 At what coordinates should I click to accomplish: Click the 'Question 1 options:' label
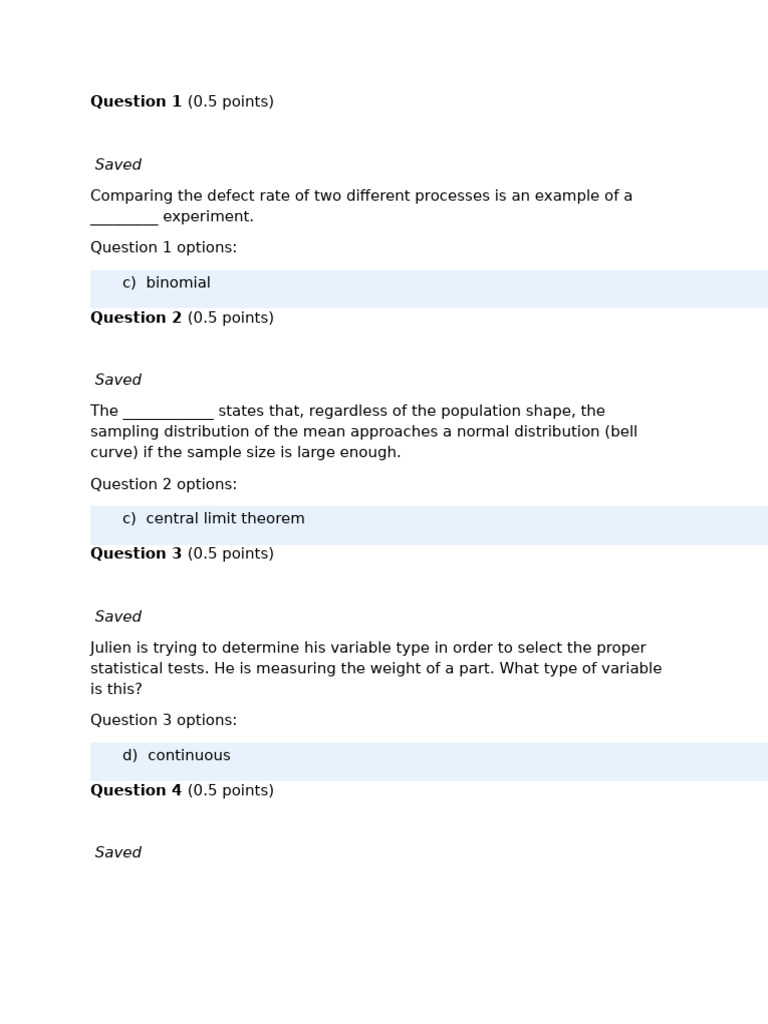point(163,248)
